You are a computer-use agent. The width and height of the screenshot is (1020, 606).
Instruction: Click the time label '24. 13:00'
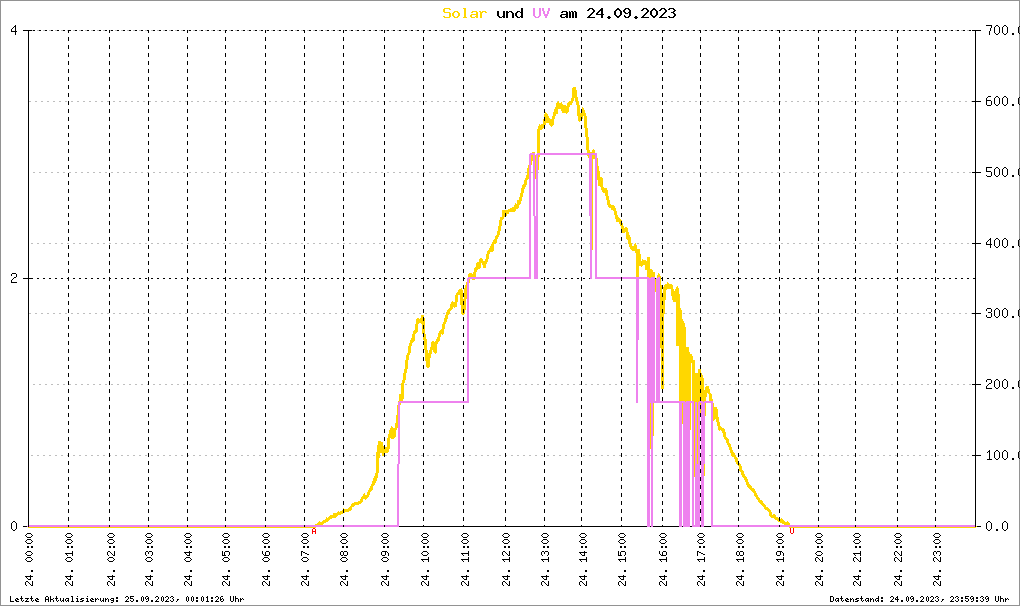tap(545, 560)
